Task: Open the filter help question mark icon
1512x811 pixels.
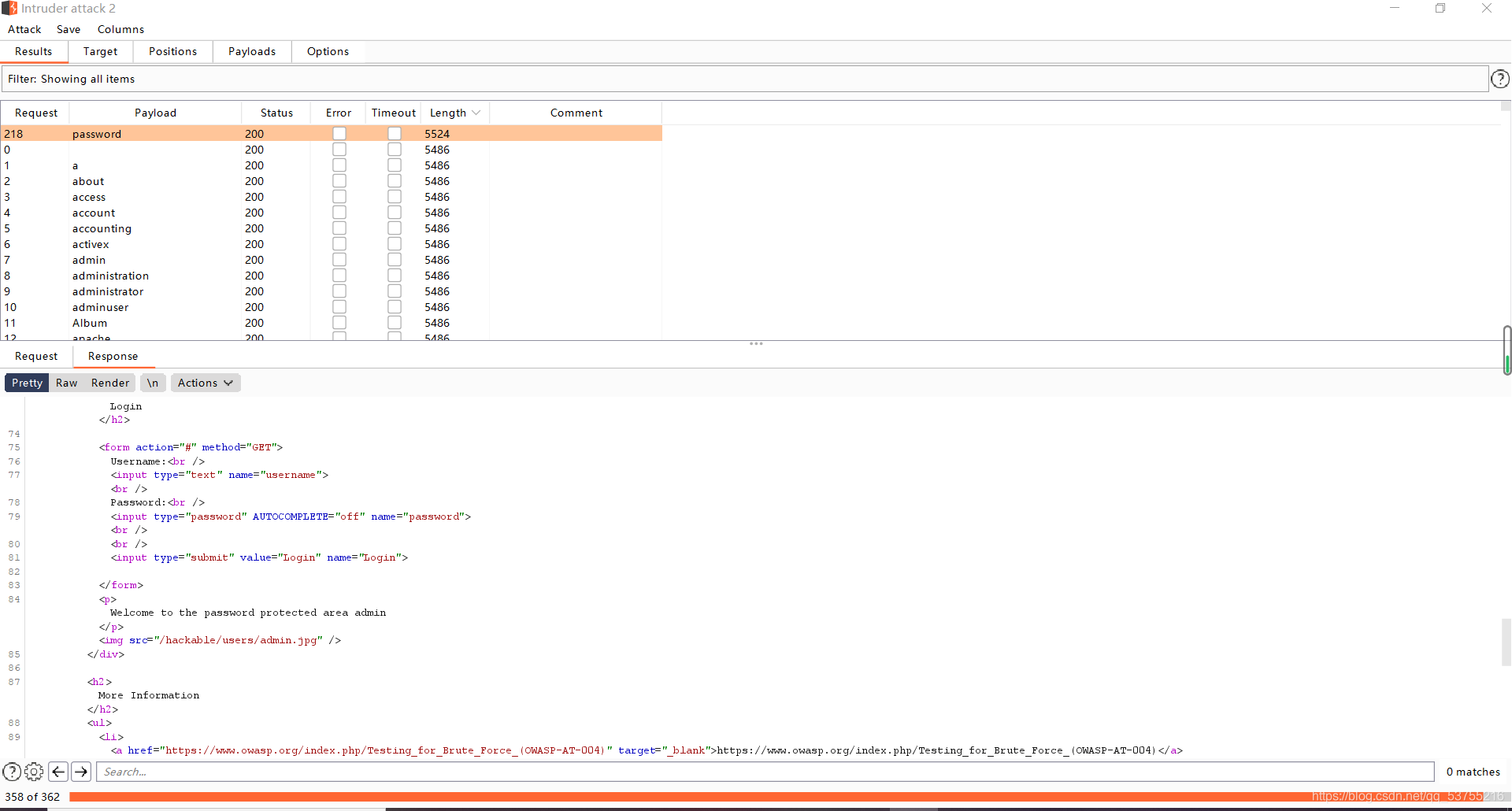Action: pos(1500,79)
